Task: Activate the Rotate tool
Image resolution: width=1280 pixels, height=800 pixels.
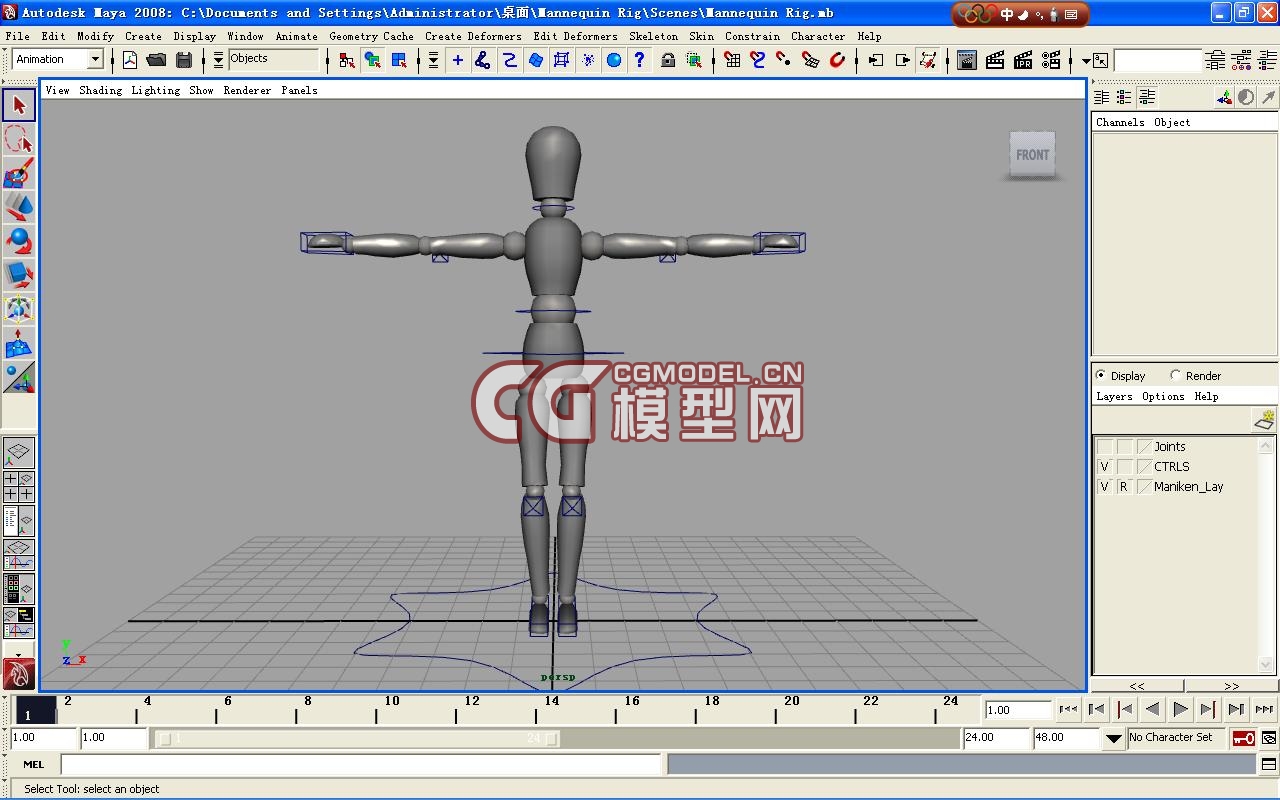Action: 19,241
